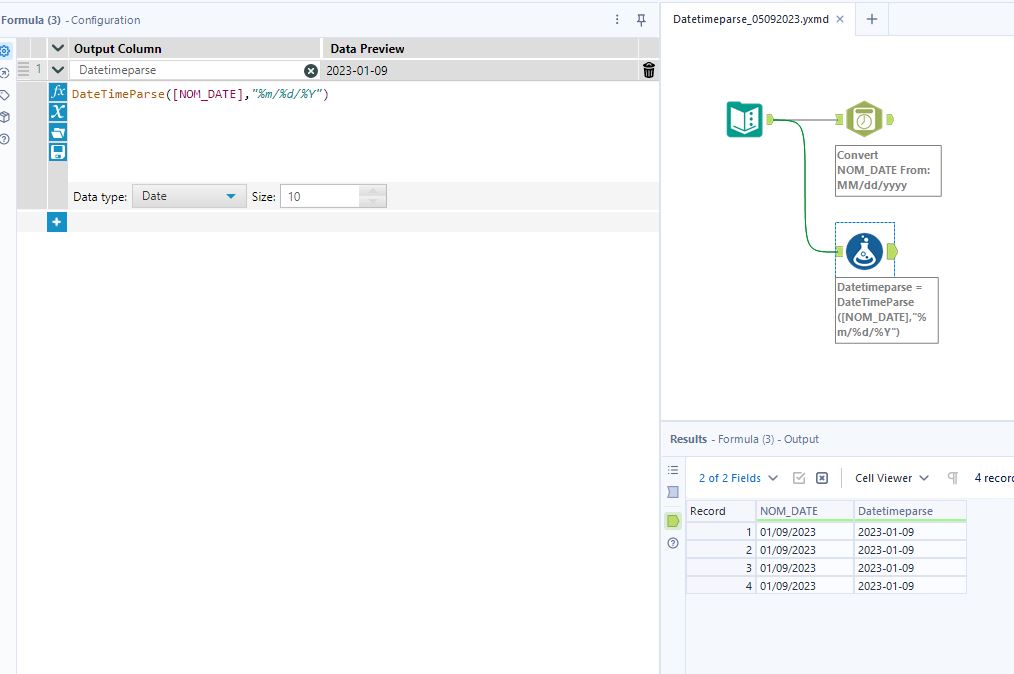
Task: Switch to Datetimeparse_05092023.yxmd tab
Action: point(750,19)
